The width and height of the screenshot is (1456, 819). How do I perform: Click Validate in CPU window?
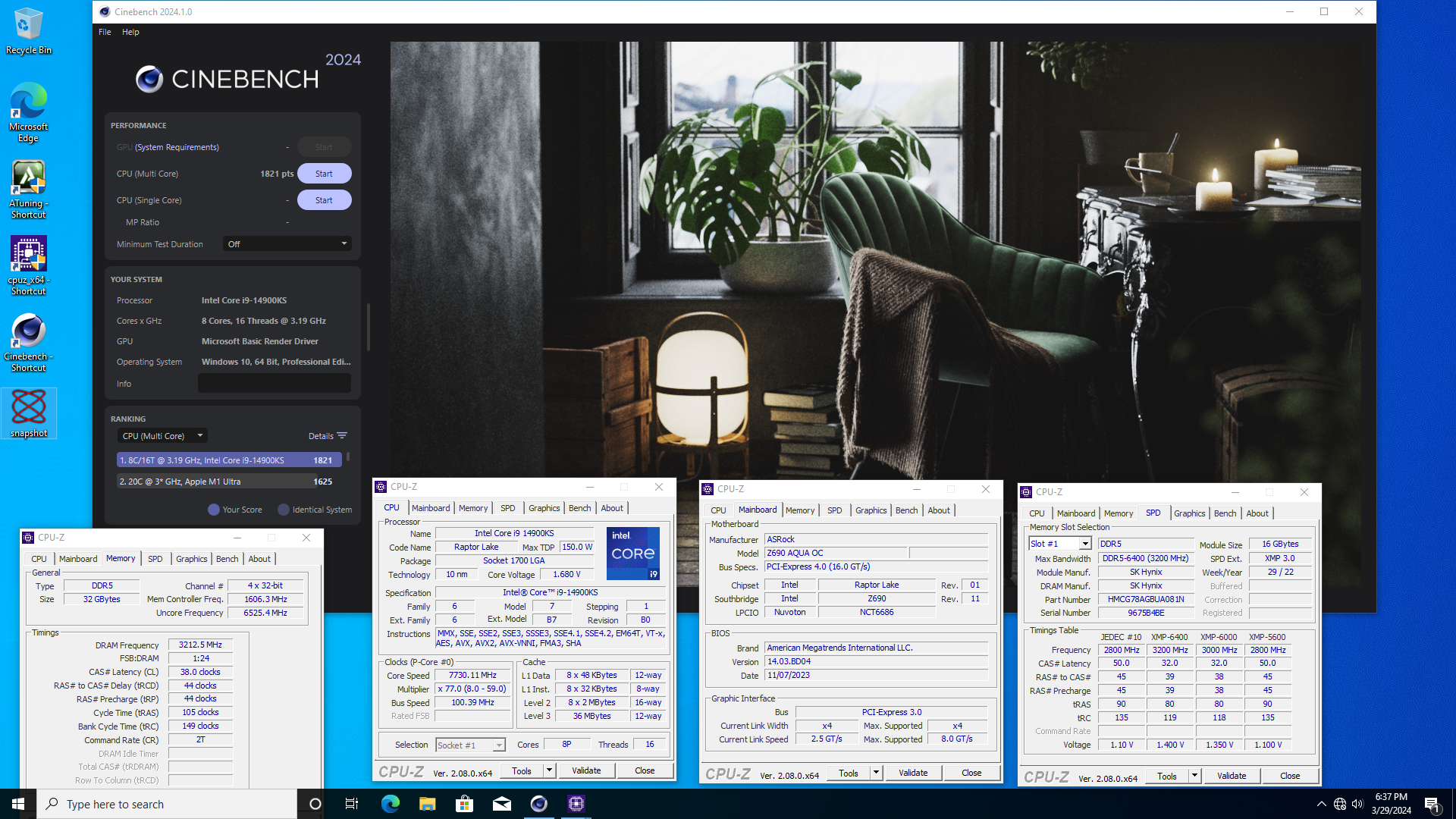coord(586,770)
